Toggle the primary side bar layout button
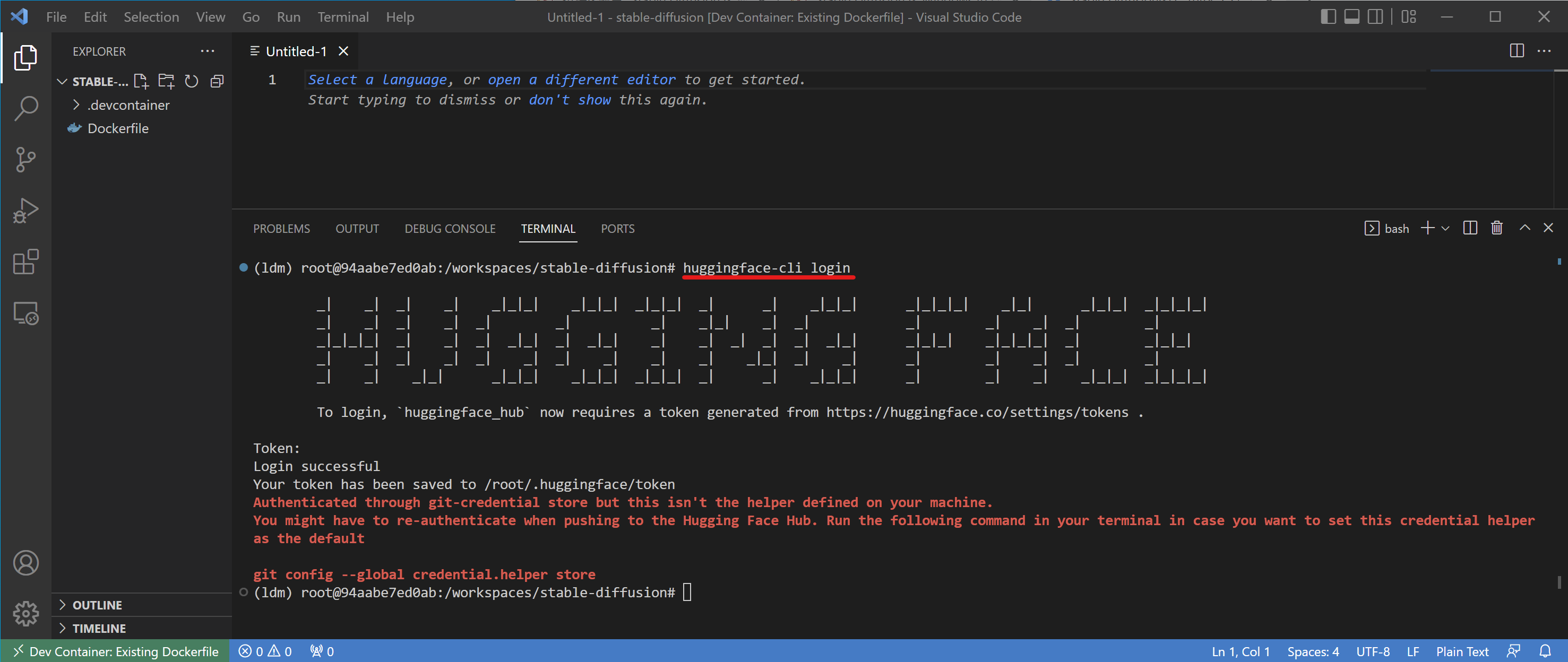The width and height of the screenshot is (1568, 662). 1328,17
